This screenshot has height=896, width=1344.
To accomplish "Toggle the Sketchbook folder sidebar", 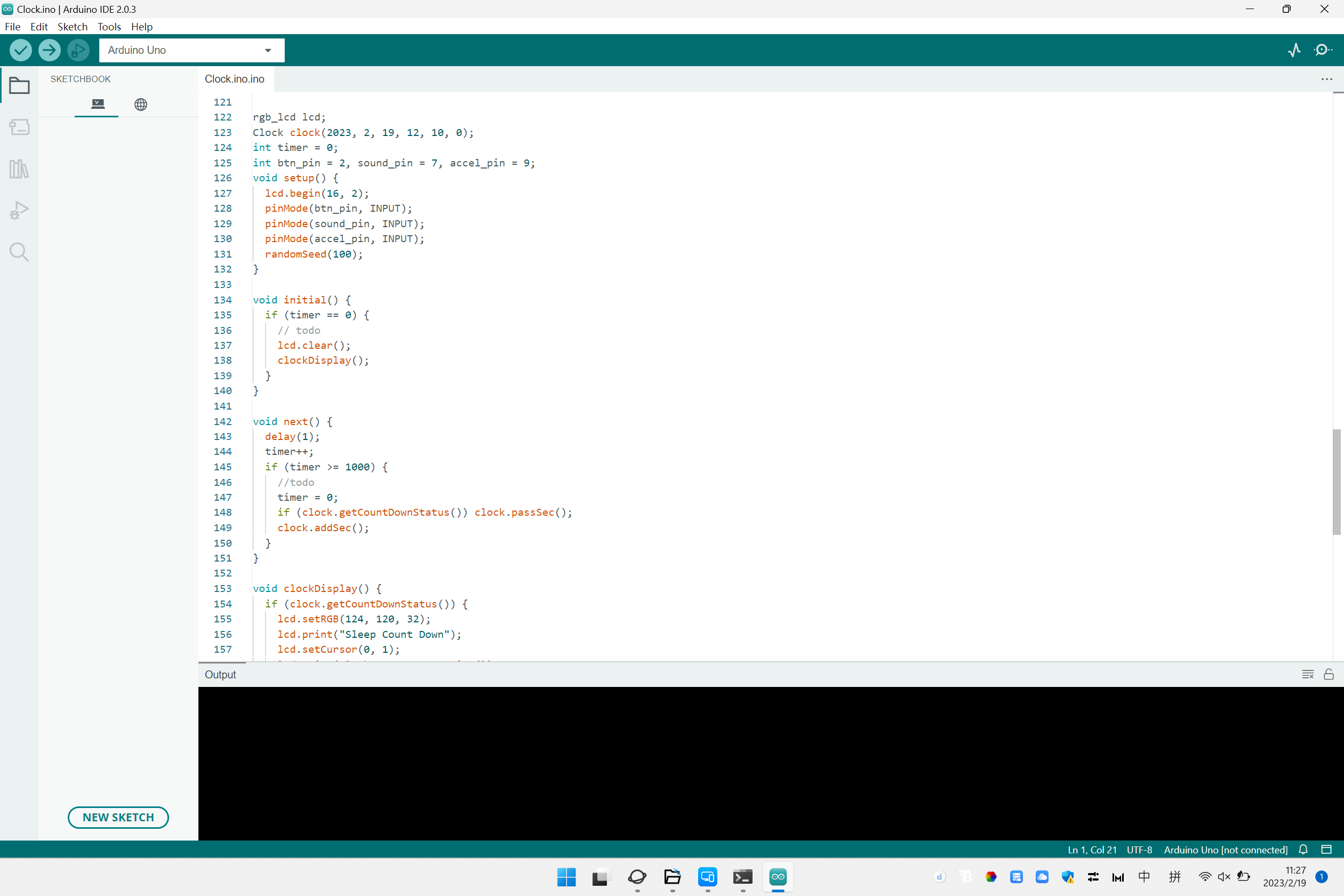I will 19,86.
